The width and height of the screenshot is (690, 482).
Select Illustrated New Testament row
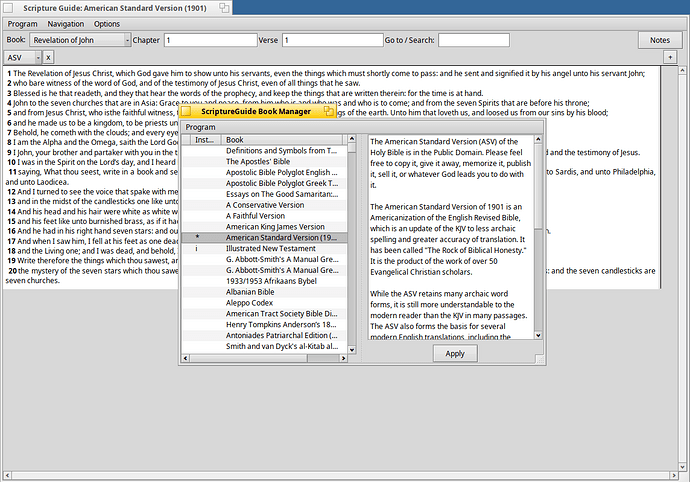tap(264, 249)
